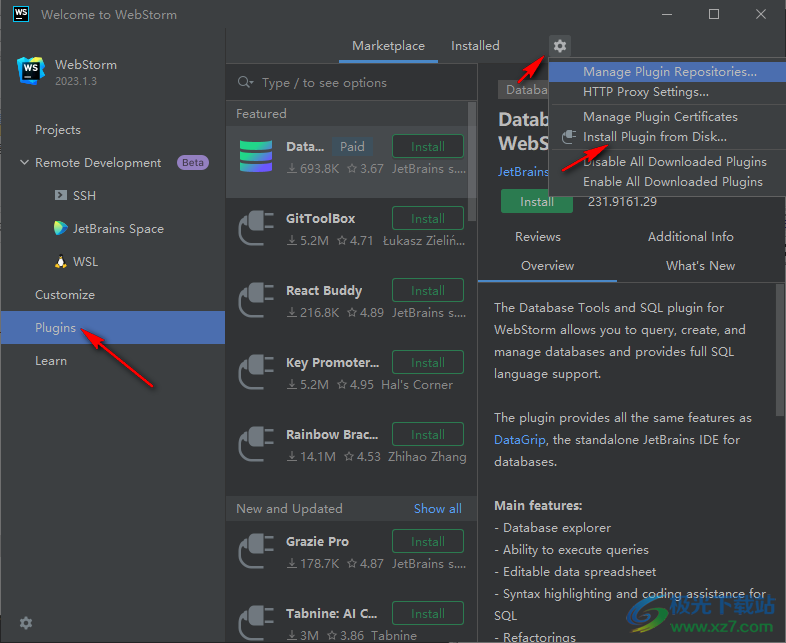Image resolution: width=786 pixels, height=643 pixels.
Task: Open the JetBrains vendor link
Action: pos(523,171)
